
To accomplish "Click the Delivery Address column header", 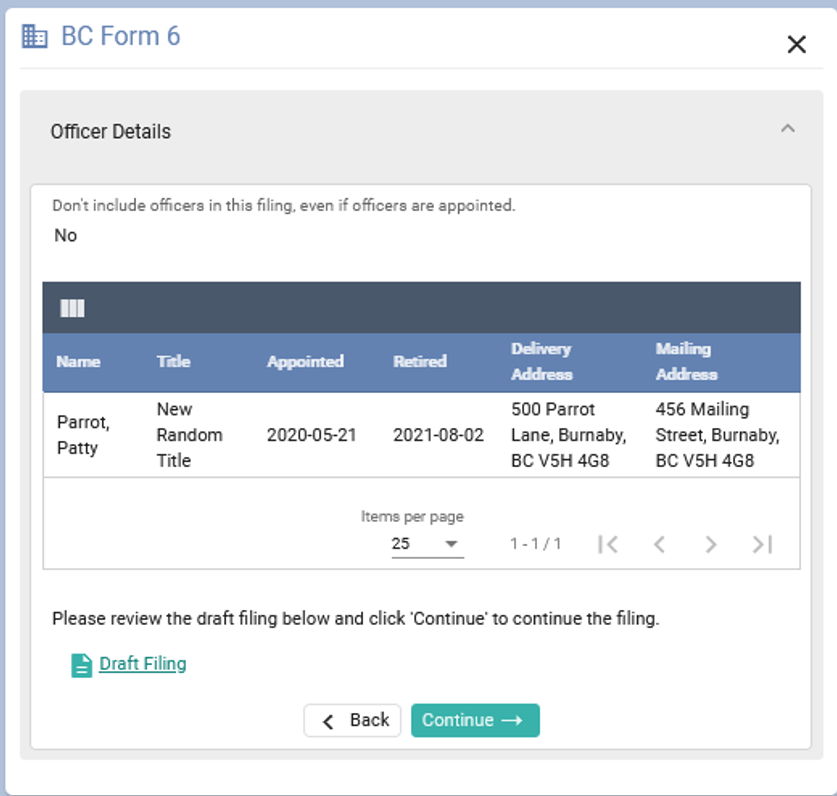I will (x=541, y=362).
